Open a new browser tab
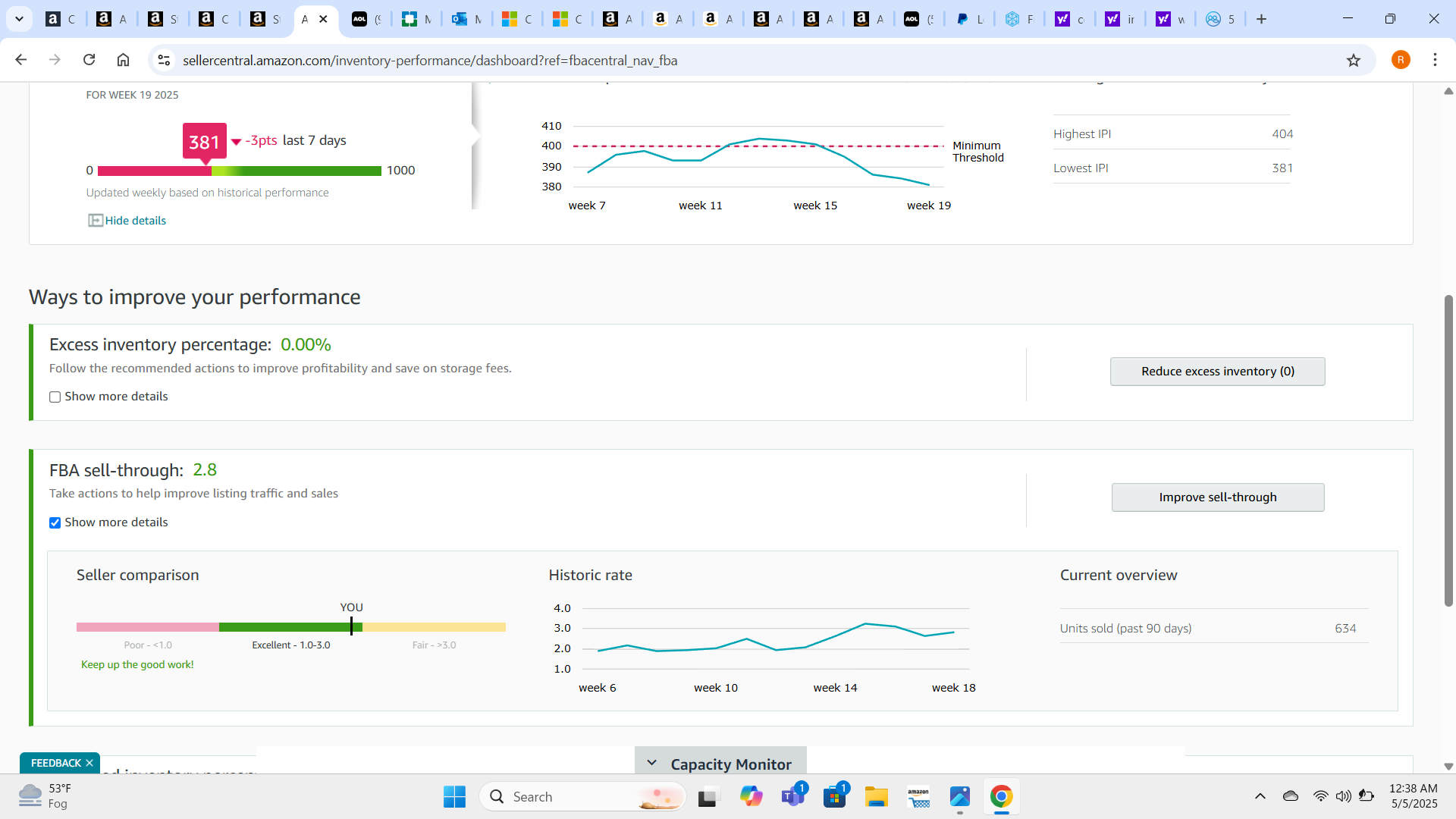The height and width of the screenshot is (819, 1456). tap(1262, 19)
